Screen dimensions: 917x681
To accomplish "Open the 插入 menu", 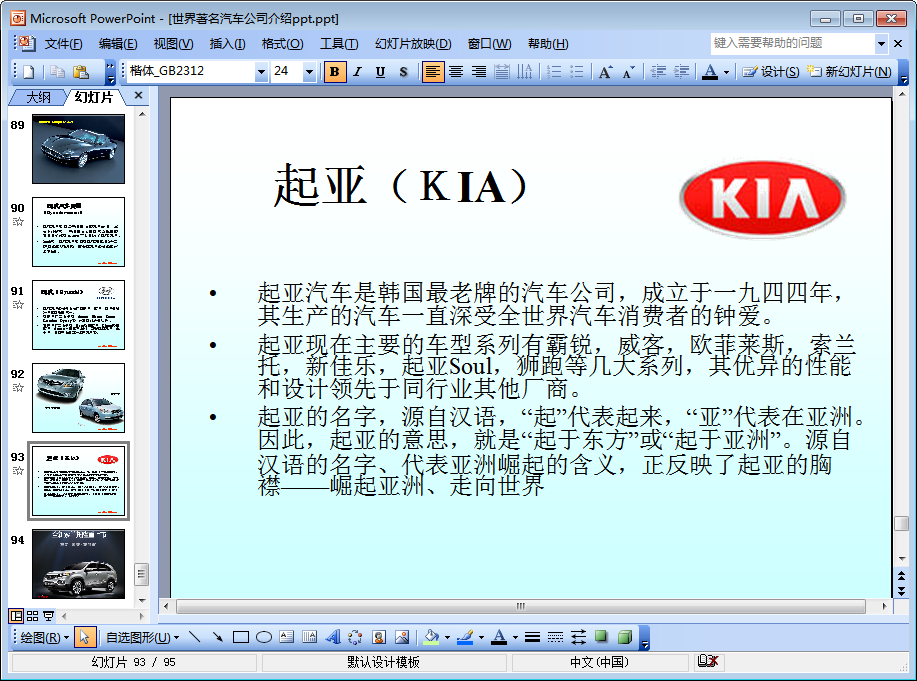I will pyautogui.click(x=227, y=44).
